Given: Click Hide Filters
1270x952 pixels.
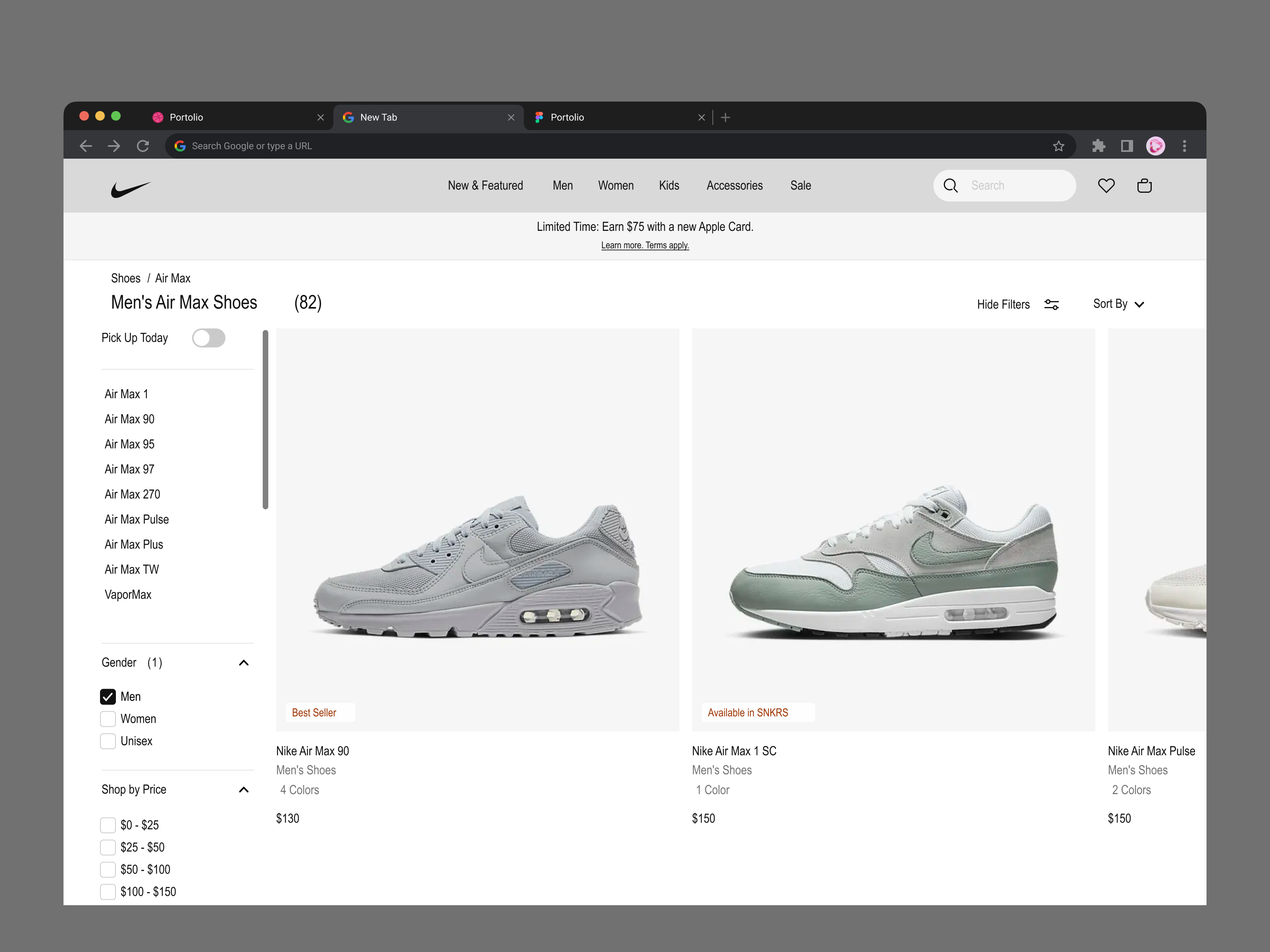Looking at the screenshot, I should (x=1003, y=304).
